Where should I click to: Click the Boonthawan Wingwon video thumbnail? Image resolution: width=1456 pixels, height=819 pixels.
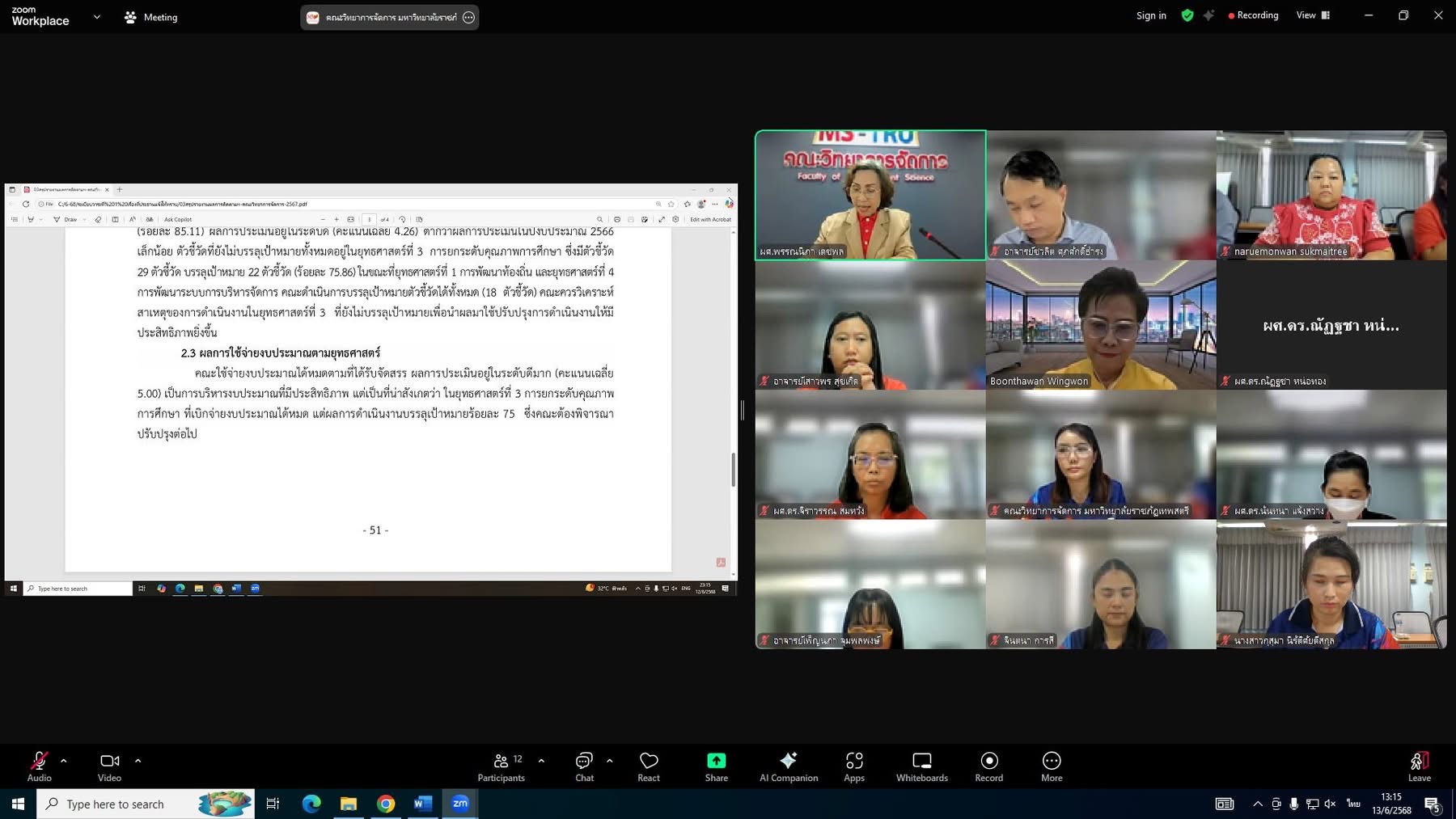tap(1100, 325)
